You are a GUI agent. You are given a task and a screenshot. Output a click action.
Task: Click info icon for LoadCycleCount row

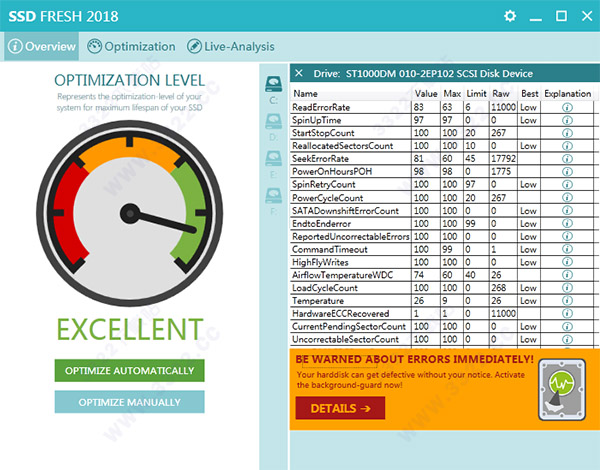[567, 288]
